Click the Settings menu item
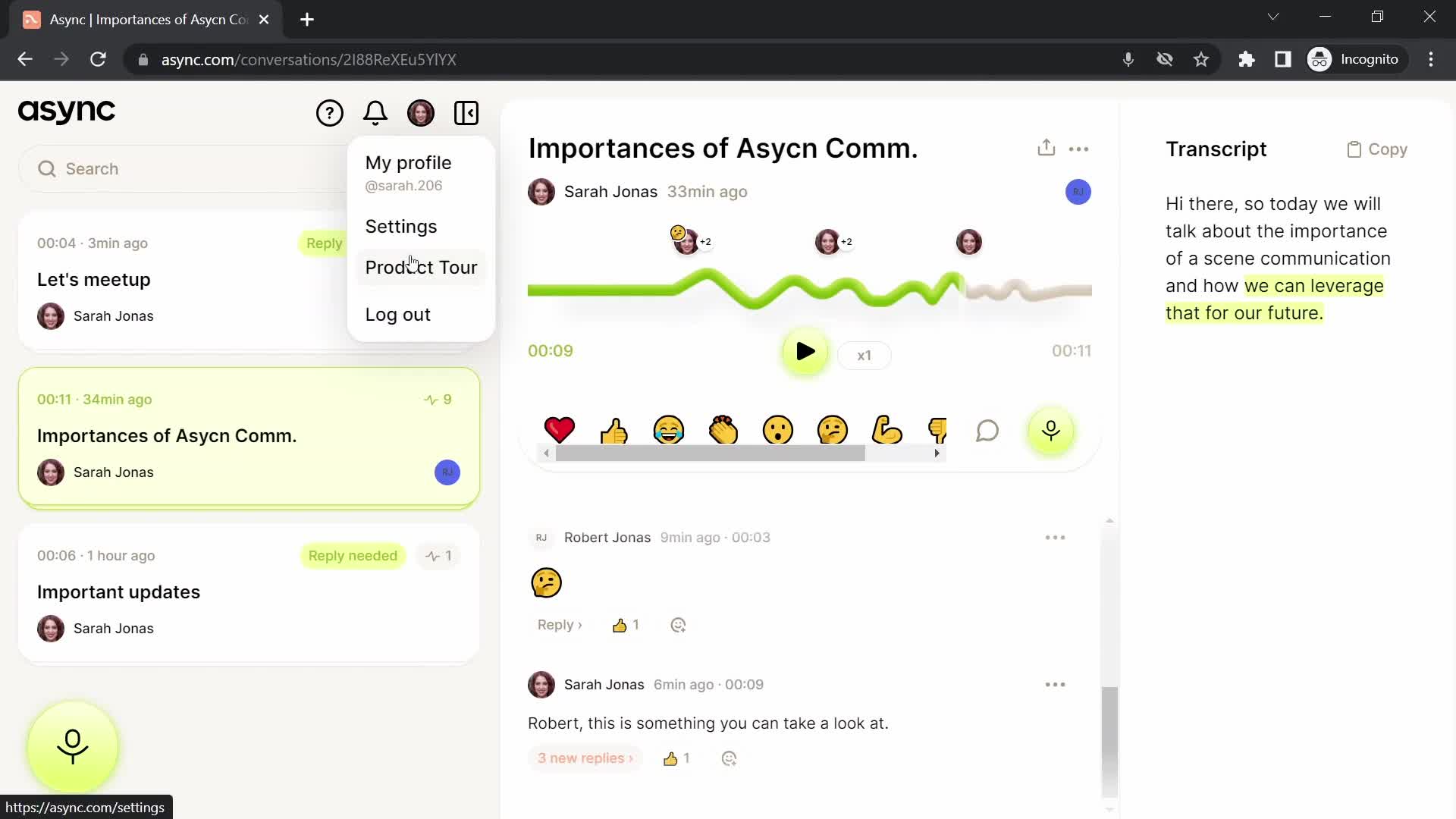This screenshot has height=819, width=1456. coord(402,226)
